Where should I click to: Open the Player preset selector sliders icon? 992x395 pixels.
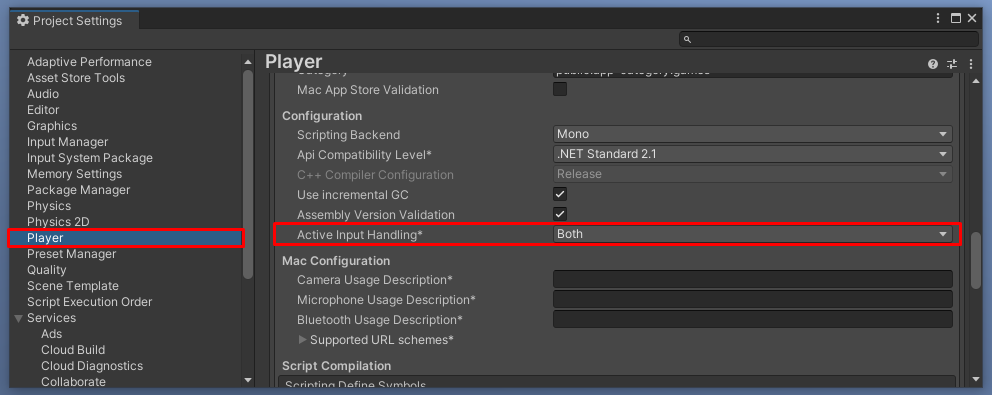(x=952, y=63)
